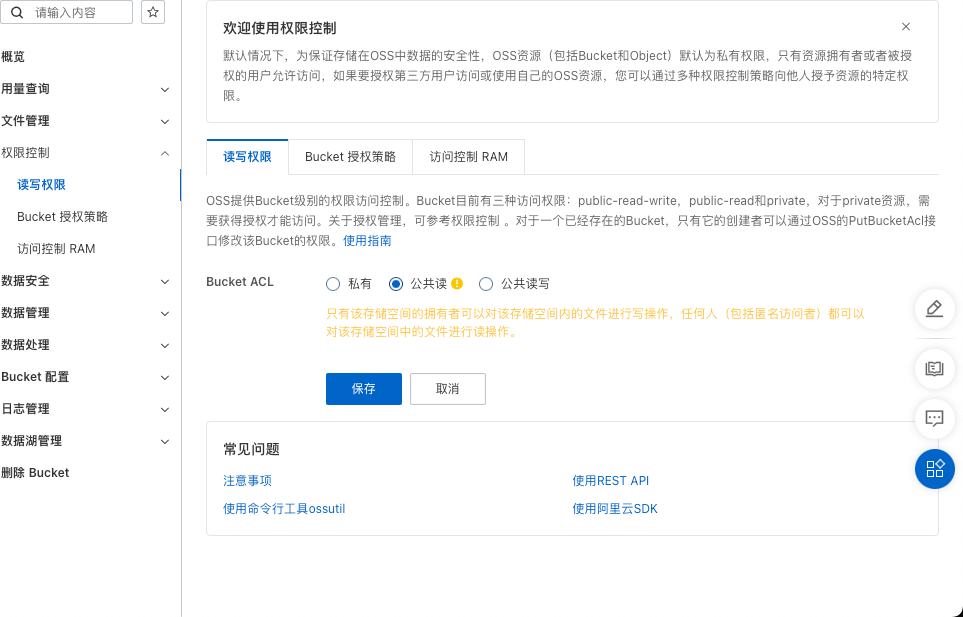The height and width of the screenshot is (617, 963).
Task: Select 访问控制 RAM in the sidebar
Action: (x=56, y=249)
